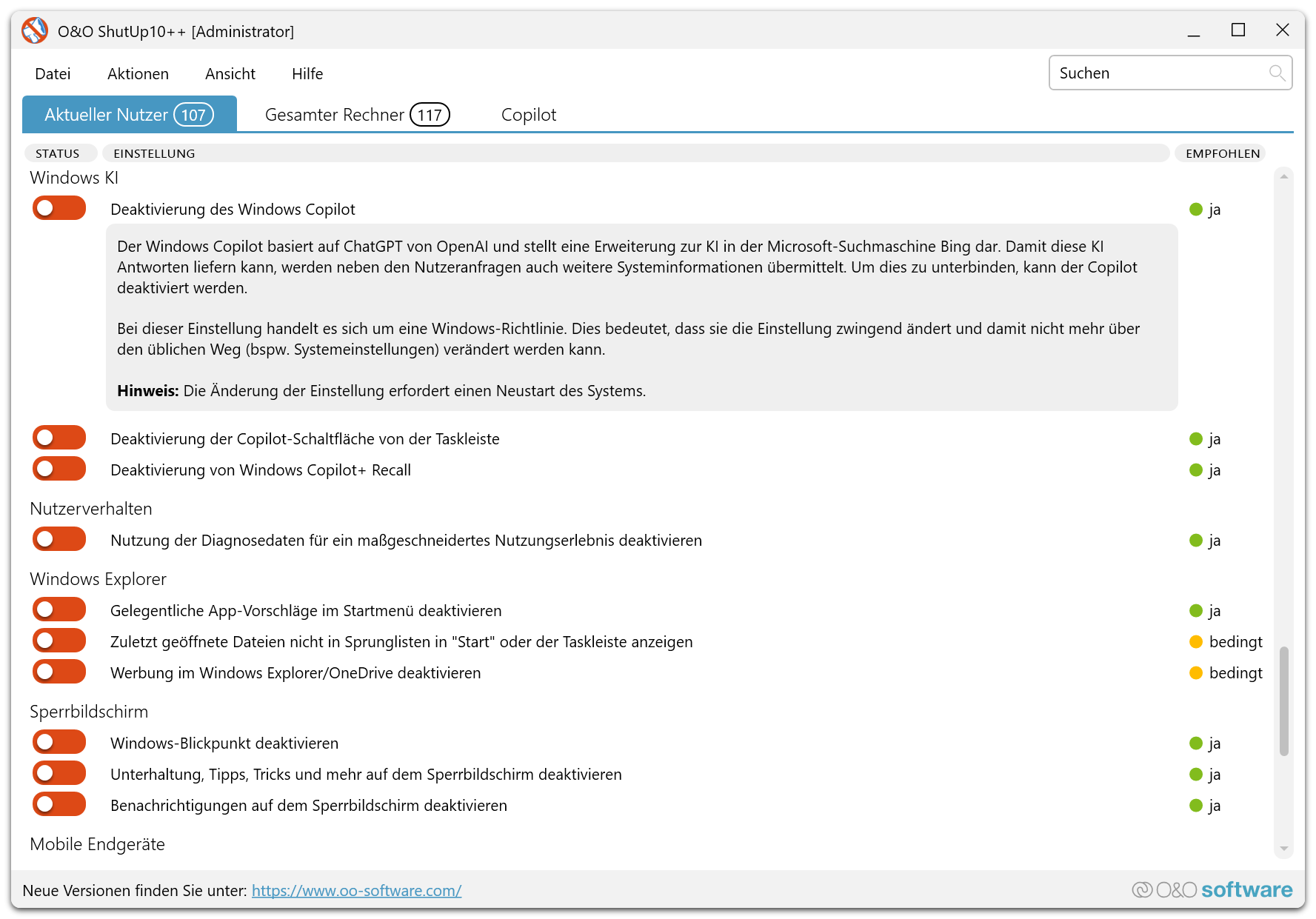Click the O&O software logo in footer
The height and width of the screenshot is (919, 1316).
tap(1212, 889)
